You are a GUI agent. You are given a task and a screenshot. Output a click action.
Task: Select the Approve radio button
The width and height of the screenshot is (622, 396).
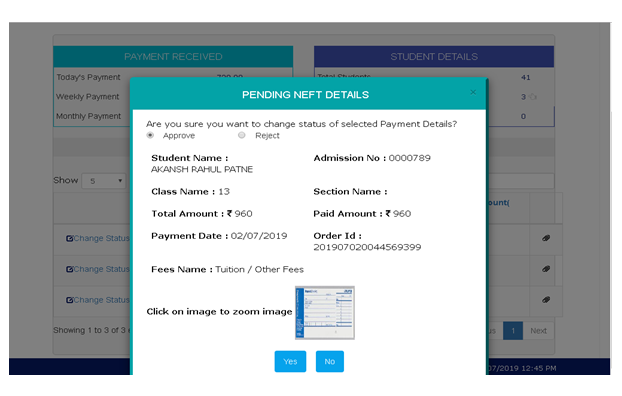150,135
